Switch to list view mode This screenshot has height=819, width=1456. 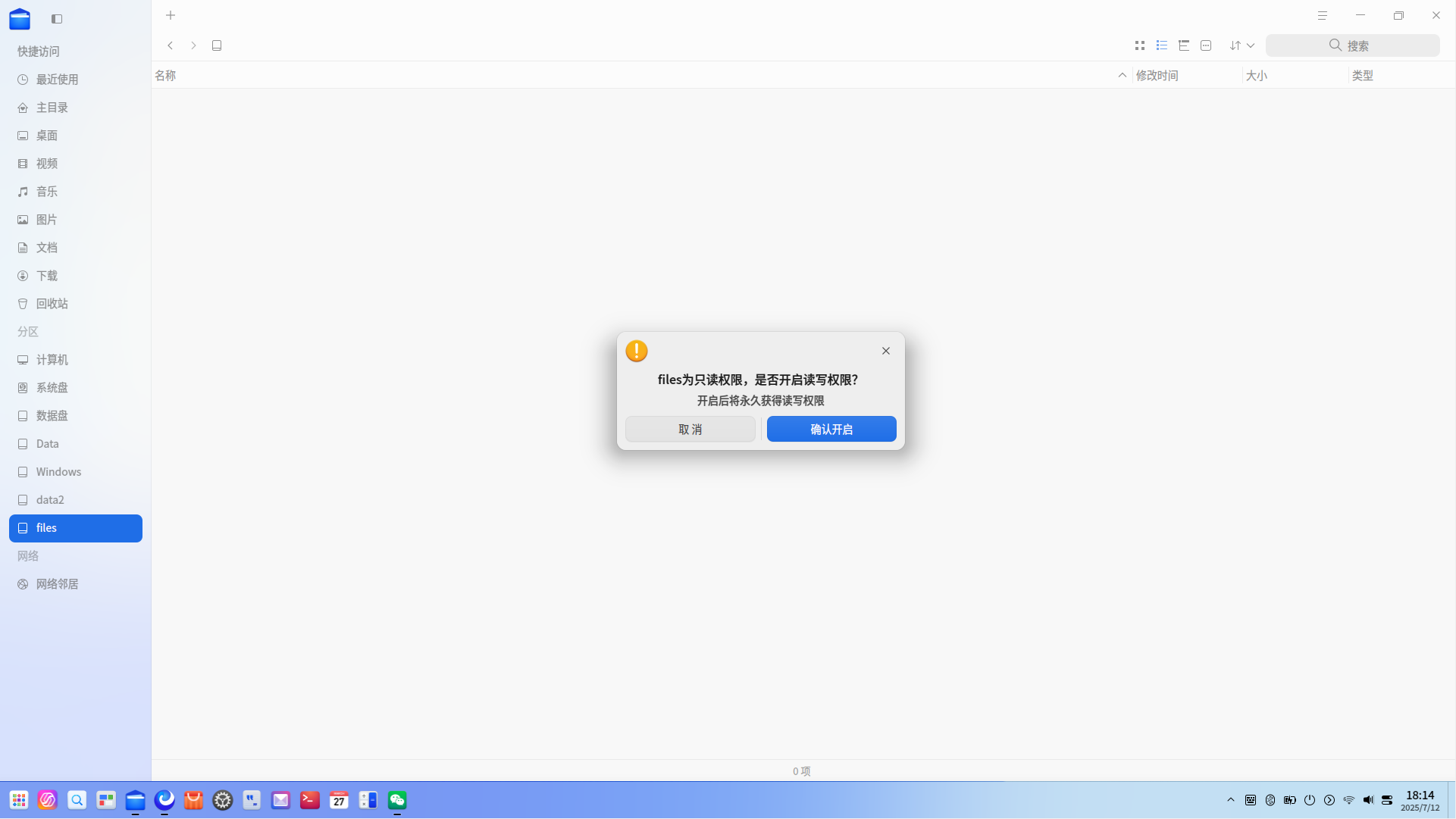pos(1162,45)
